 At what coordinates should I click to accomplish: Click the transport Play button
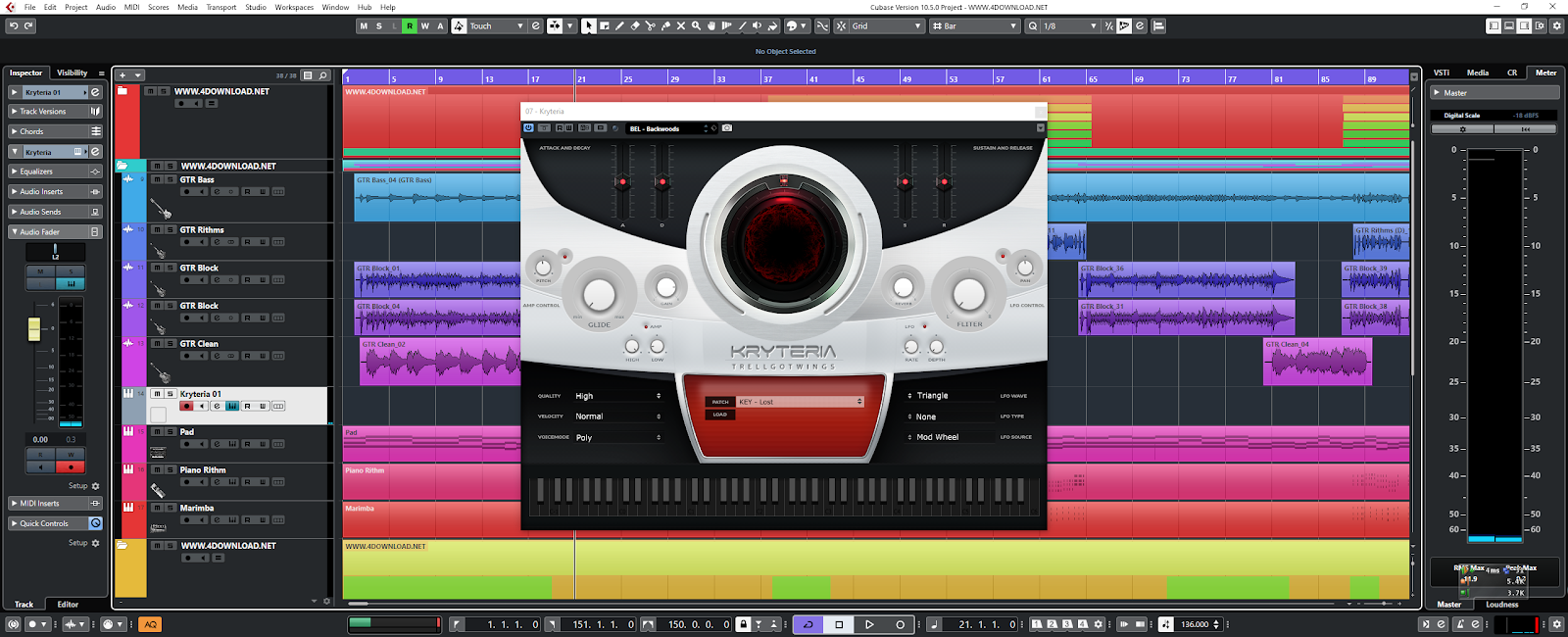coord(869,624)
